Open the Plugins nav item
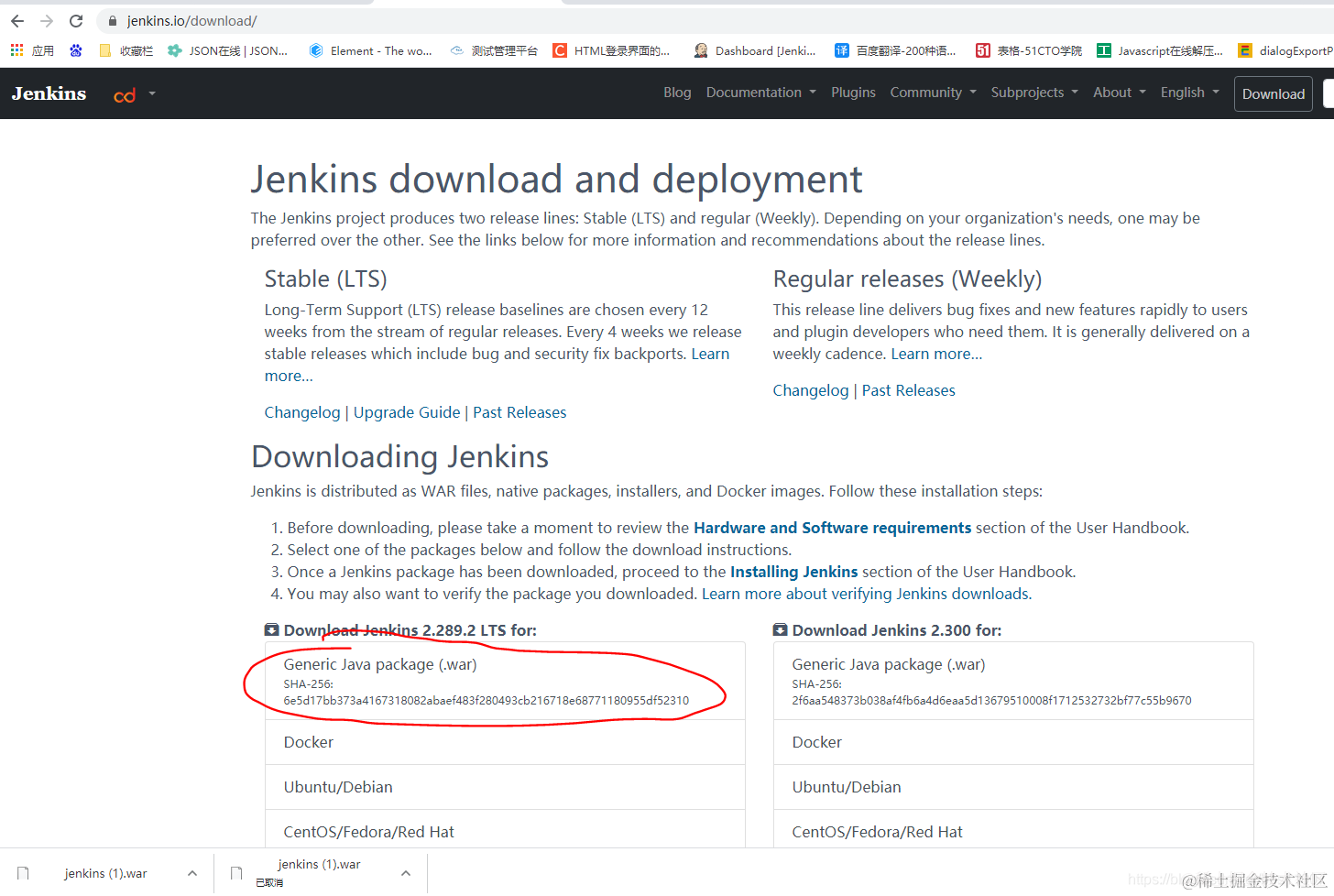The width and height of the screenshot is (1334, 896). [x=853, y=93]
